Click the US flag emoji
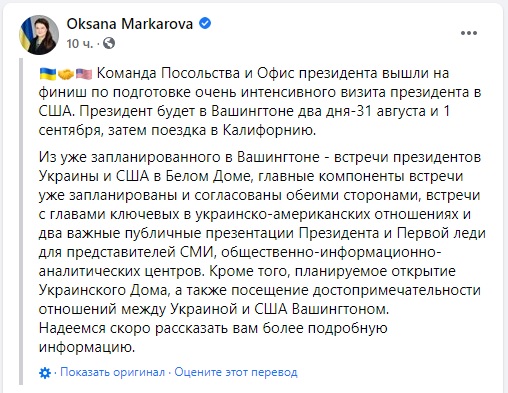Image resolution: width=508 pixels, height=393 pixels. coord(84,74)
